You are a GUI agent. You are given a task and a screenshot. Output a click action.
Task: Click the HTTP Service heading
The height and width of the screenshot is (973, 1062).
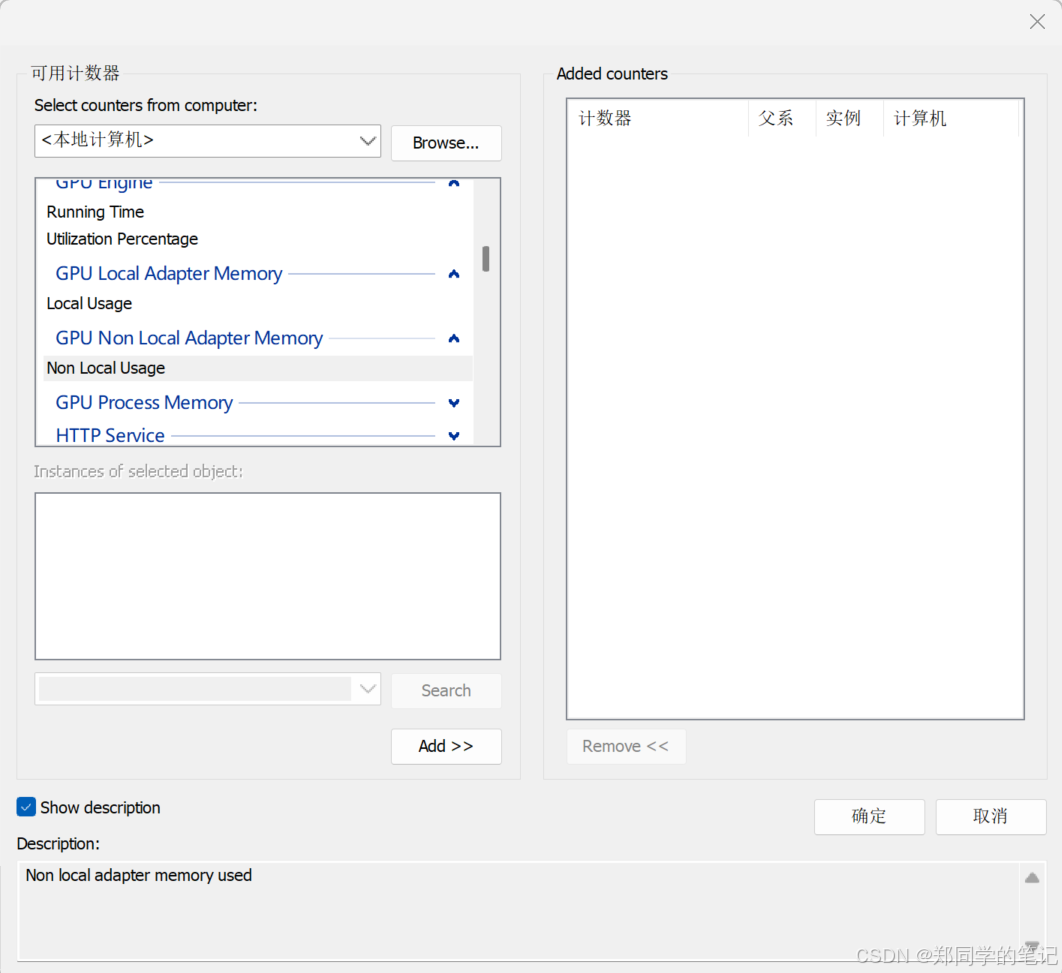click(x=110, y=435)
